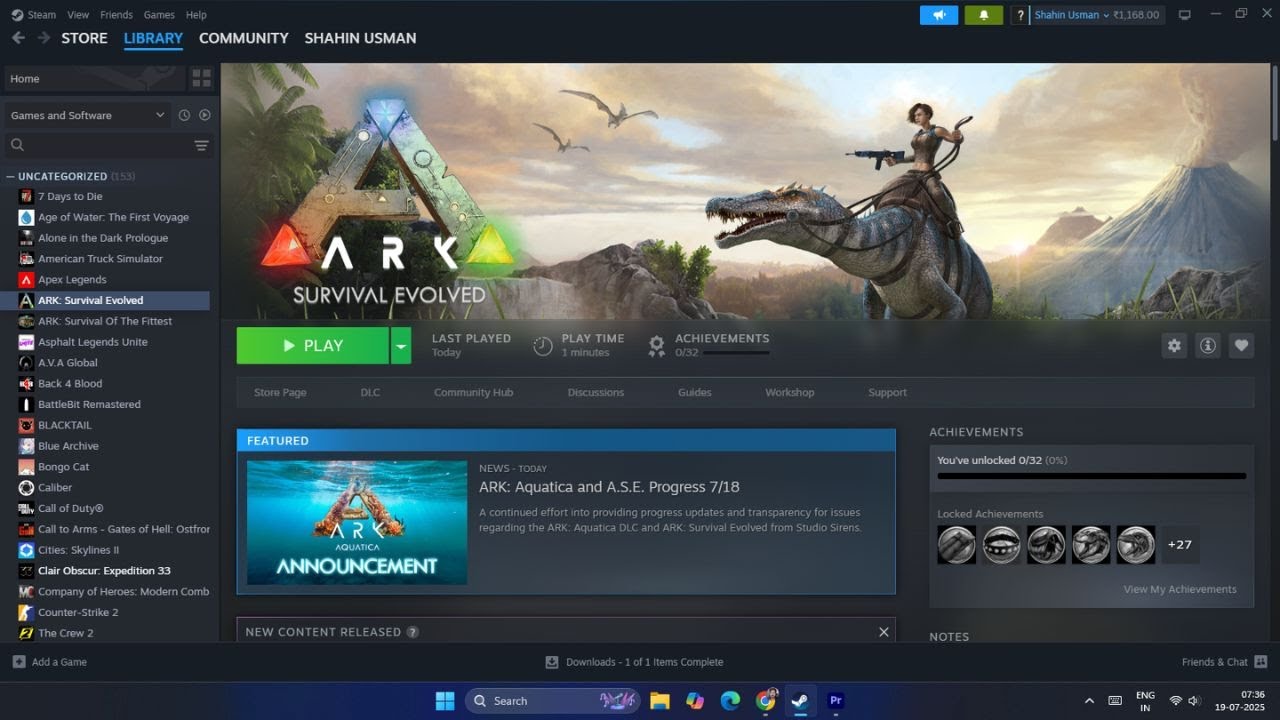The width and height of the screenshot is (1280, 720).
Task: Open Windows Start menu
Action: point(445,701)
